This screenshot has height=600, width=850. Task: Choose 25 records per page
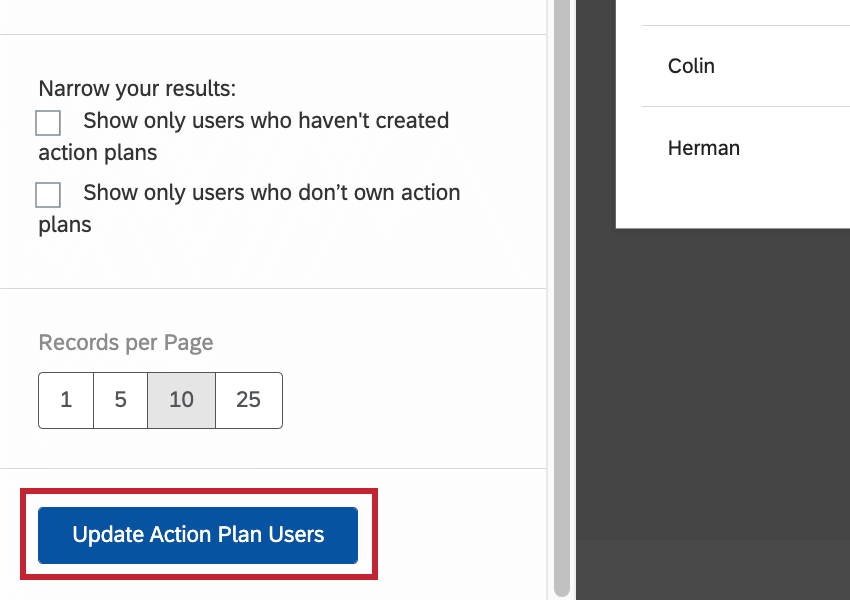point(248,400)
